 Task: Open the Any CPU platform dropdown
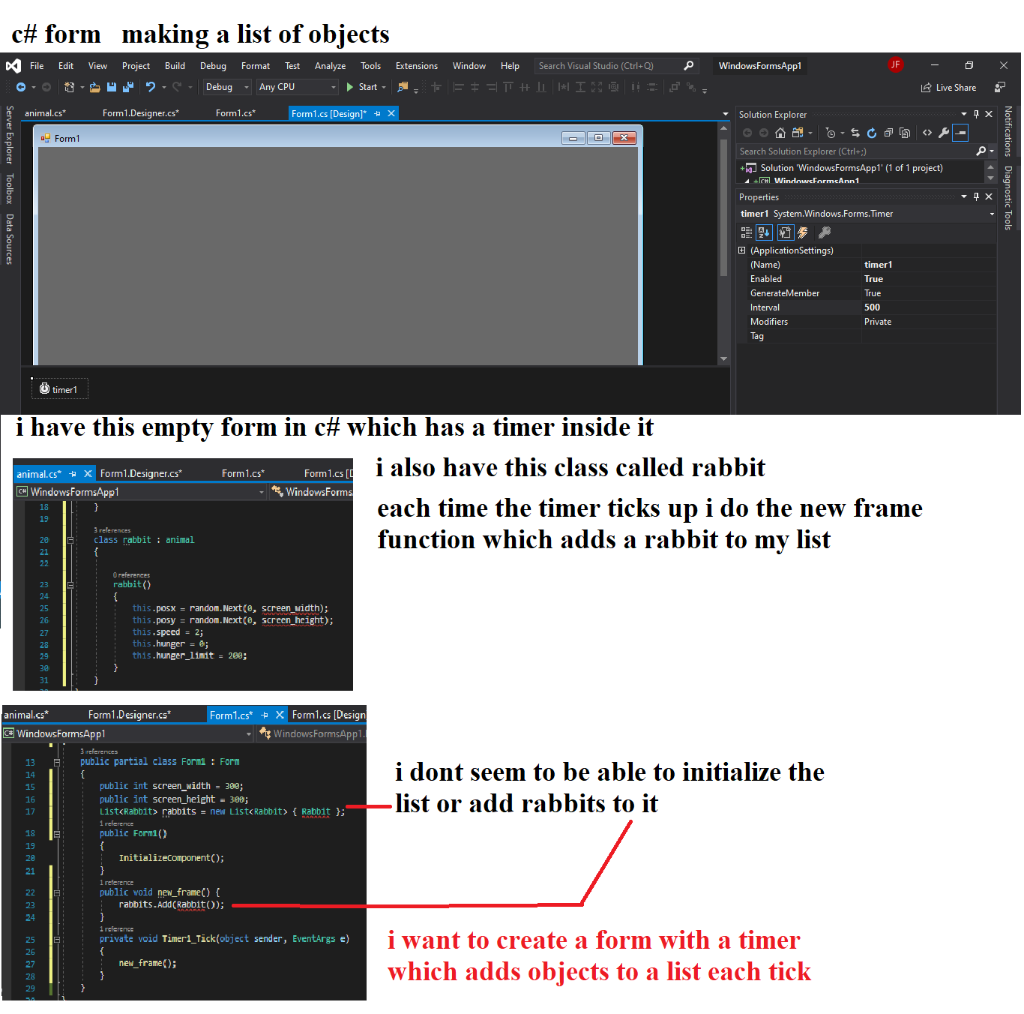click(295, 87)
